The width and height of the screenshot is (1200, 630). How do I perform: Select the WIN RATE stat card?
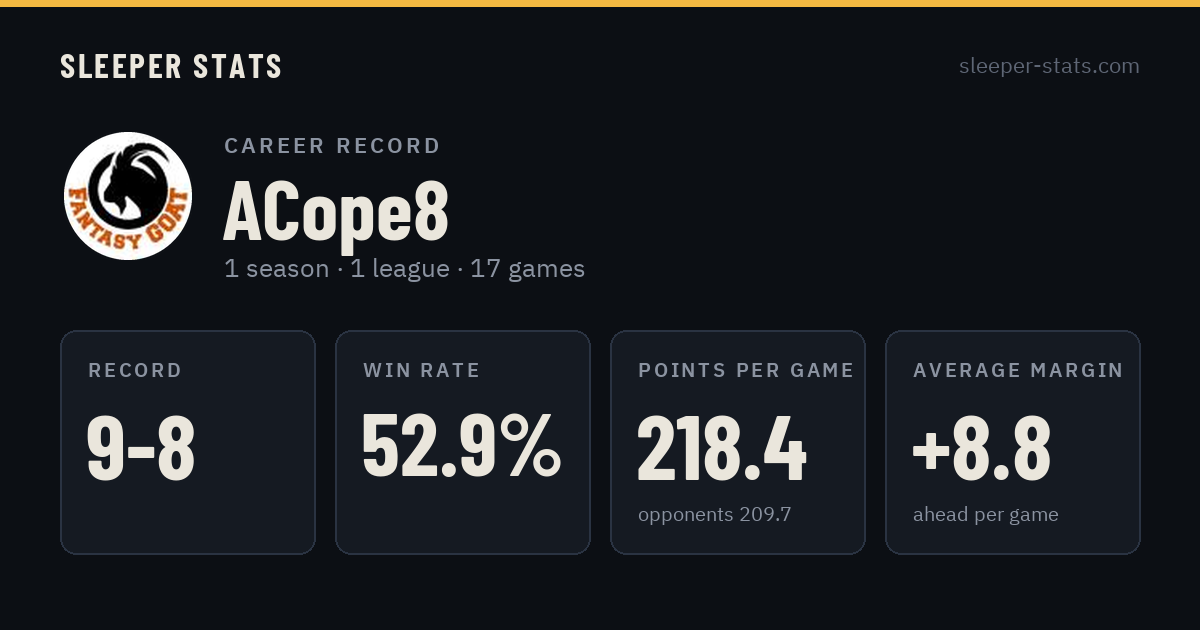[463, 442]
